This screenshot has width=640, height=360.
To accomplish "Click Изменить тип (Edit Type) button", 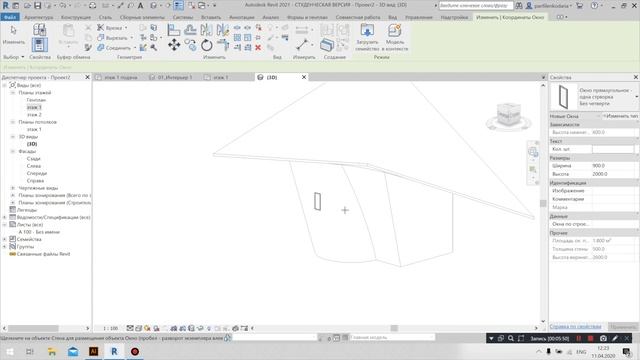I will (620, 116).
